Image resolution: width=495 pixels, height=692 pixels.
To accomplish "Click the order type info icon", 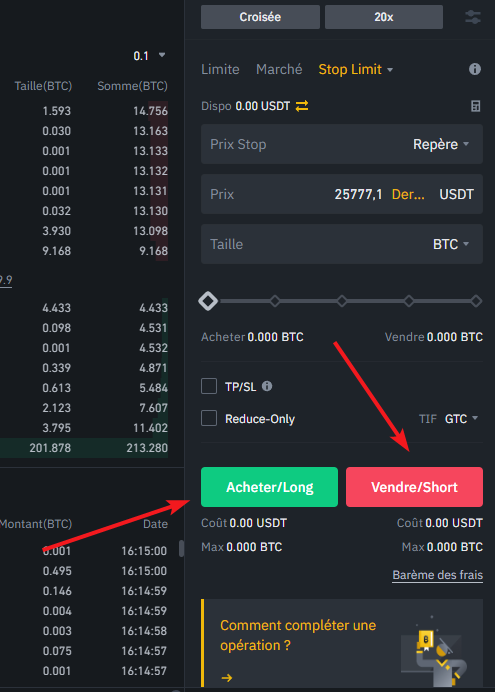I will (x=475, y=69).
